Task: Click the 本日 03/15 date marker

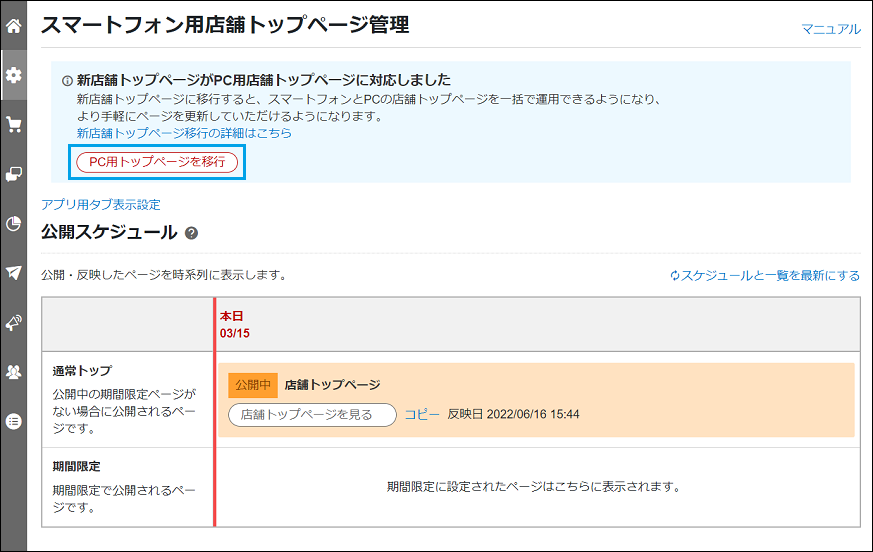Action: coord(234,325)
